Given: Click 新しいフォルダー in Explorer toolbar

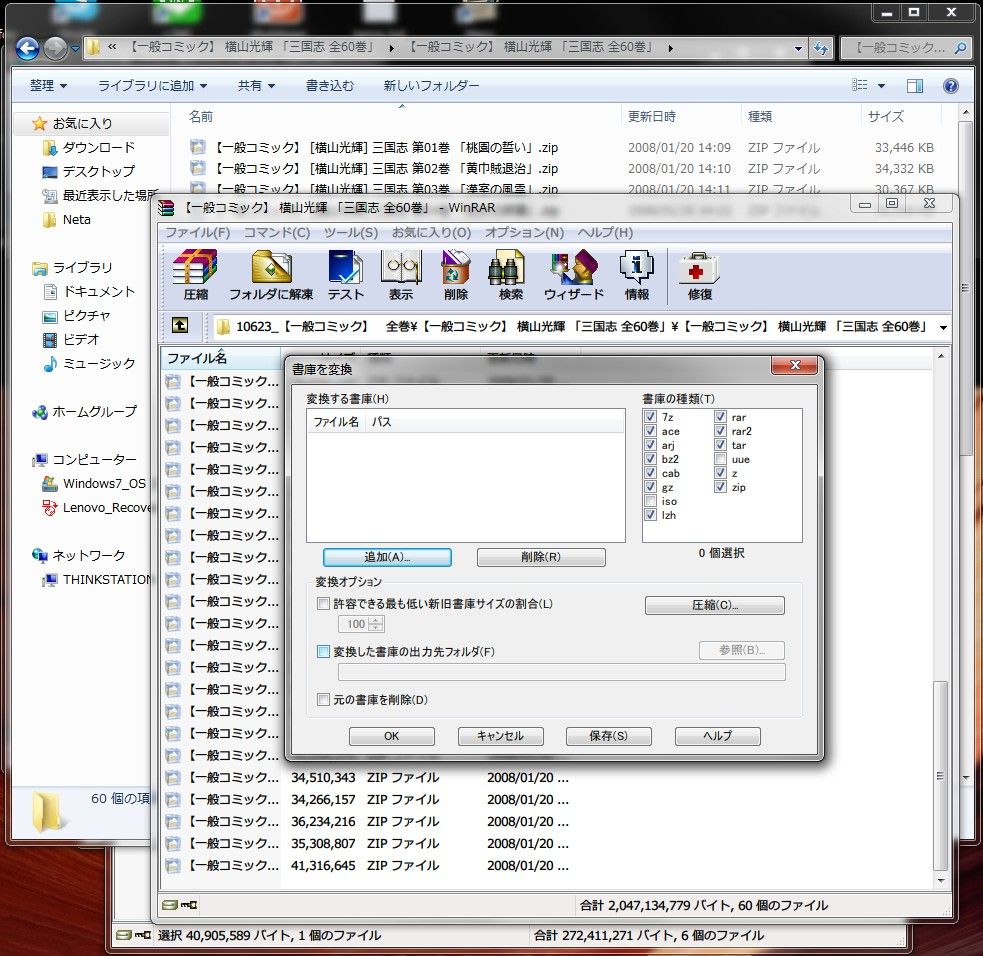Looking at the screenshot, I should pyautogui.click(x=431, y=86).
